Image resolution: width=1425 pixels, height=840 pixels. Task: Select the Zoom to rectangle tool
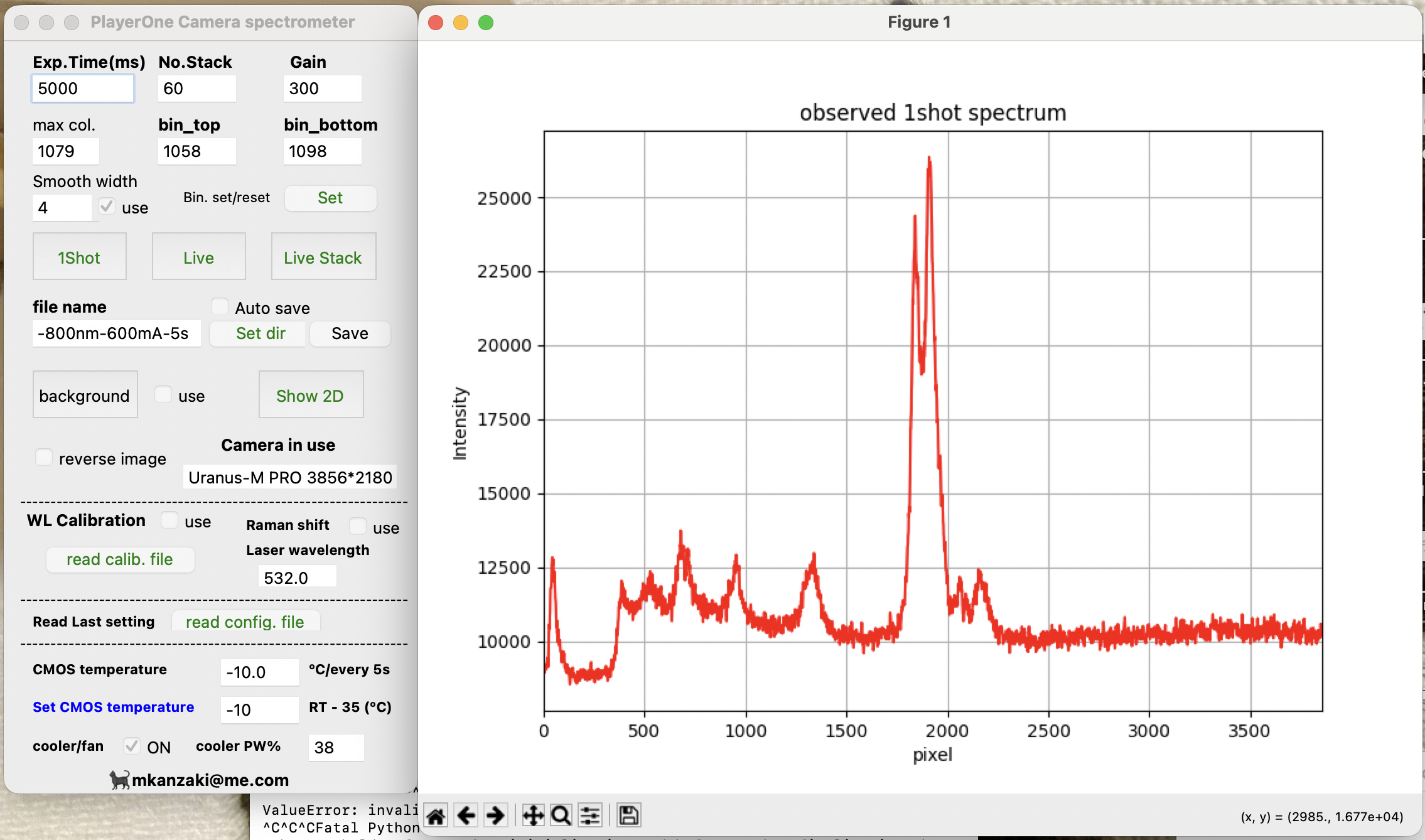pos(561,816)
